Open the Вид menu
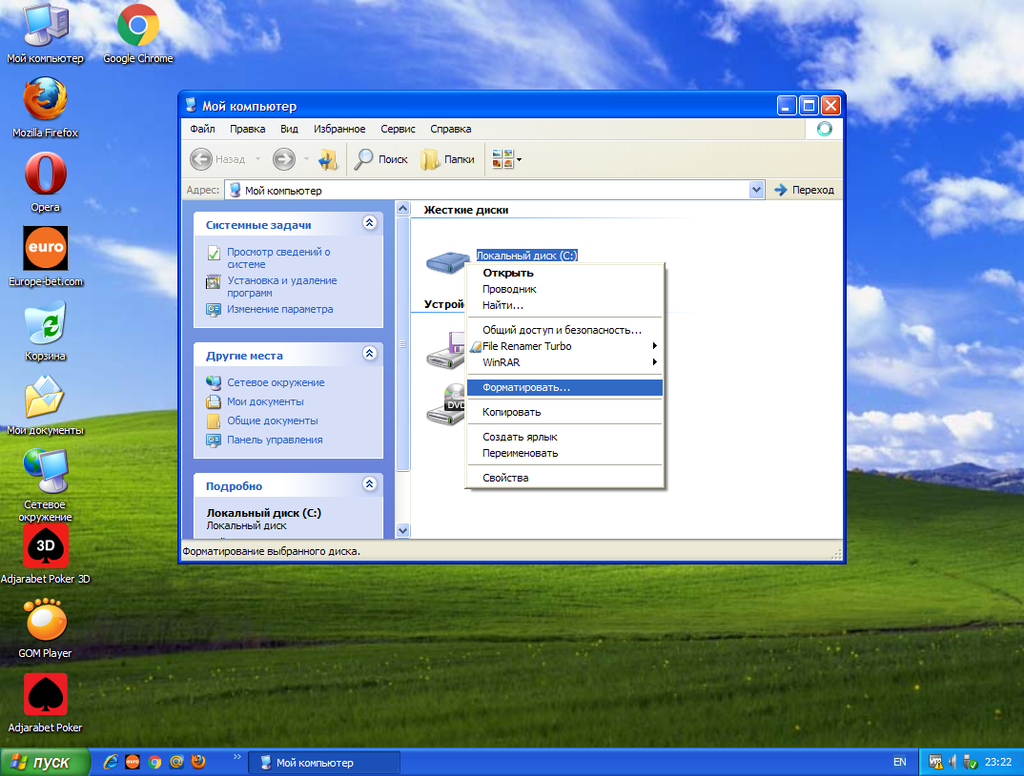 coord(289,129)
